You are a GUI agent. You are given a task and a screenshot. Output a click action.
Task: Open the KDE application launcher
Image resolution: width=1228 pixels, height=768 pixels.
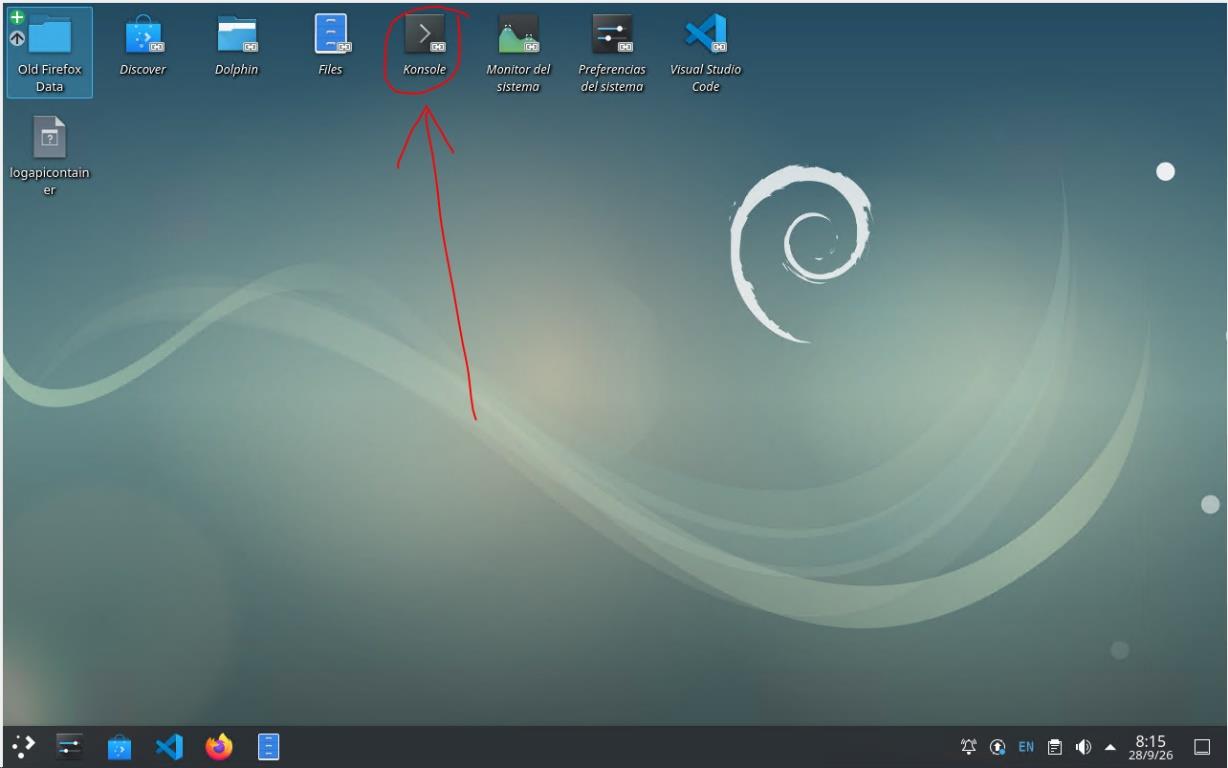click(x=23, y=746)
